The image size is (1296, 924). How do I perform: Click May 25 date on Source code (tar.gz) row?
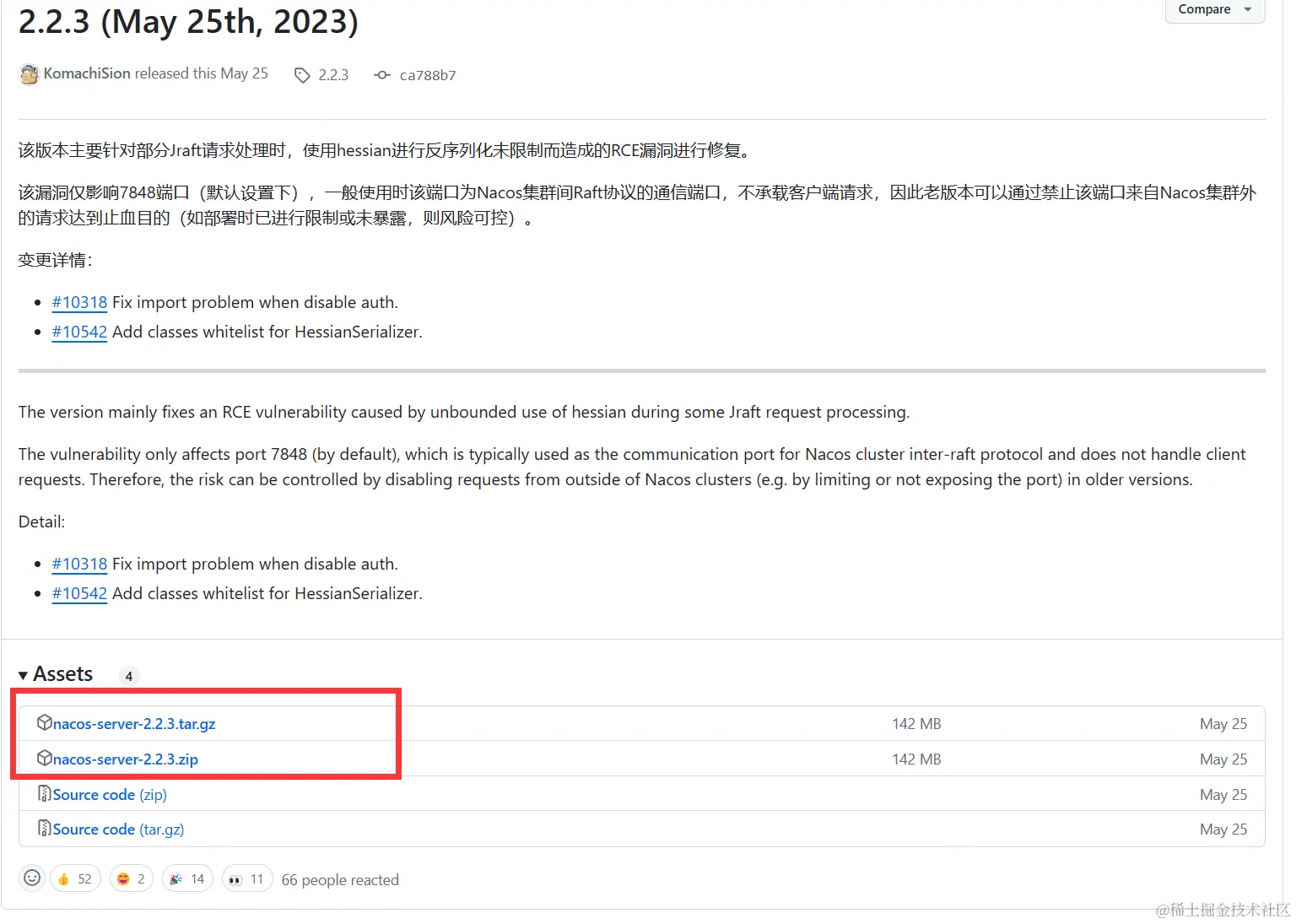coord(1223,829)
